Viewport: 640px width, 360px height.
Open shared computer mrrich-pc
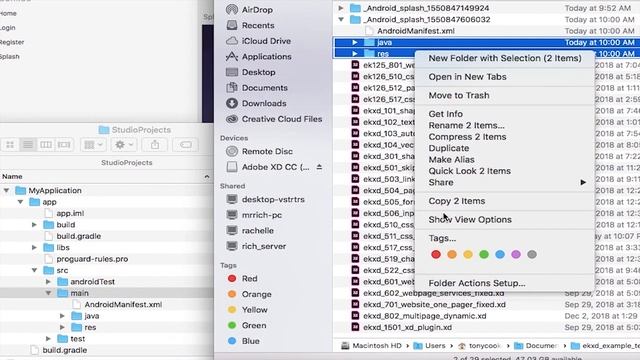(x=254, y=215)
